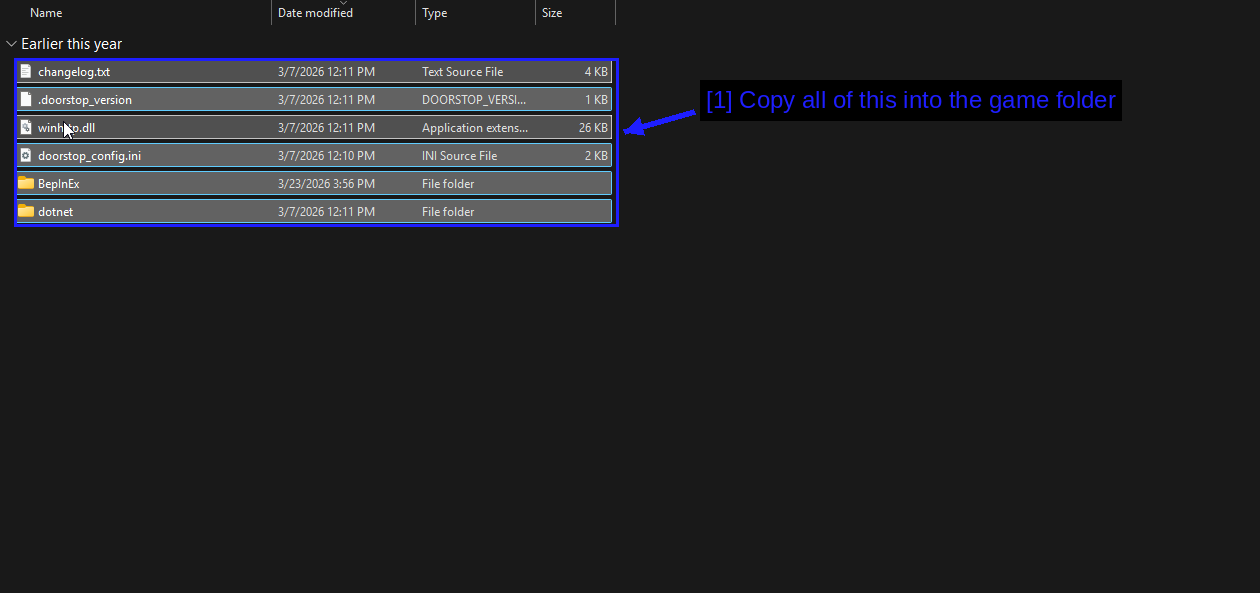Click the BepInEx File folder type cell
The image size is (1260, 593).
point(448,184)
